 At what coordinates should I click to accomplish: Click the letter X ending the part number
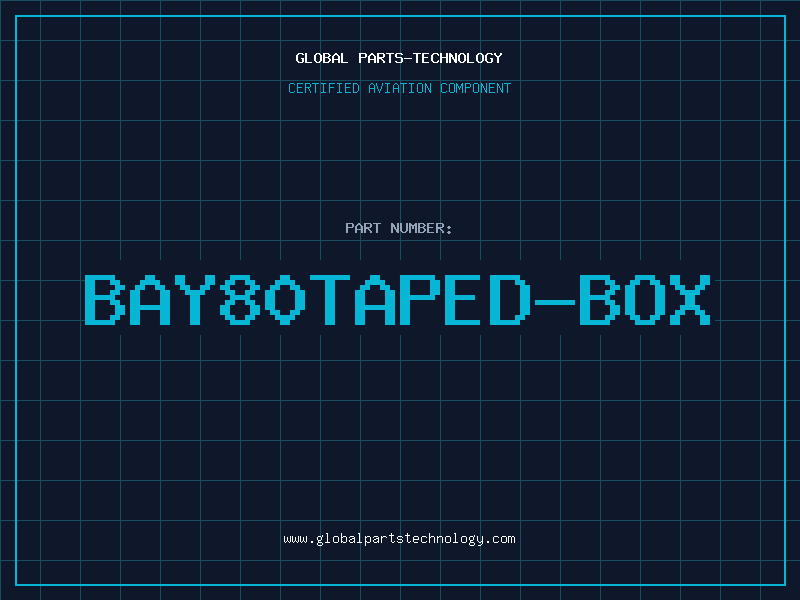coord(690,299)
